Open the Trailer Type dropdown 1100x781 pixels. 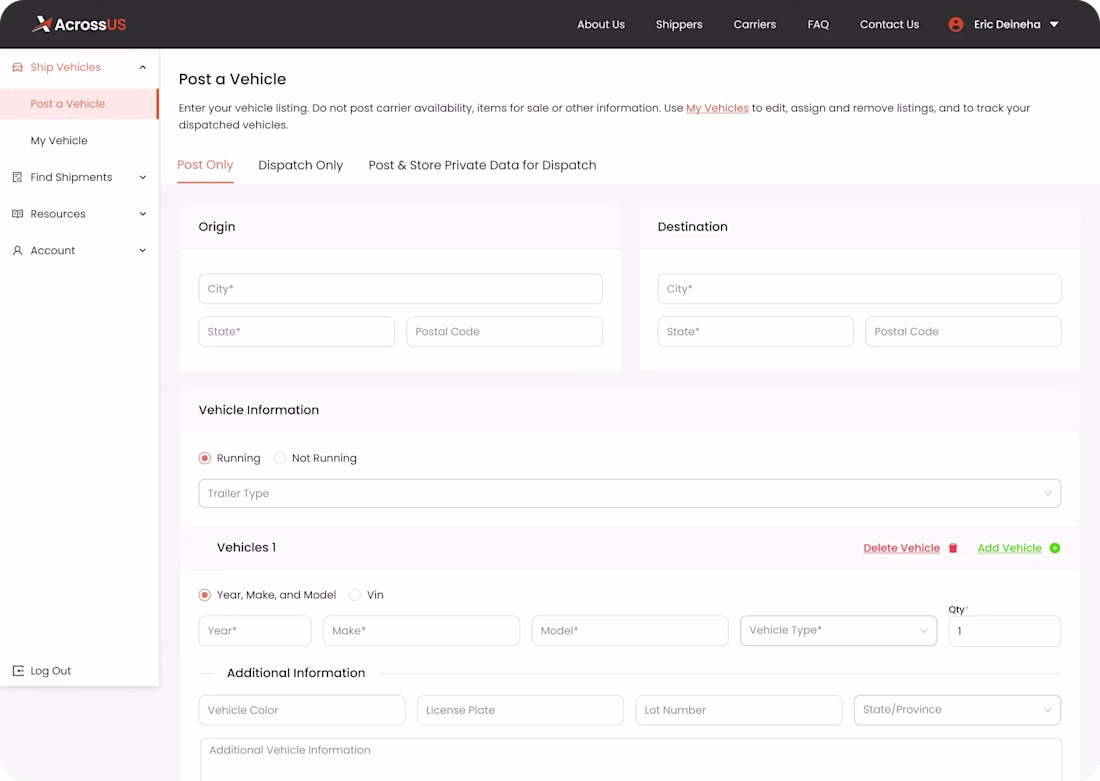click(629, 493)
